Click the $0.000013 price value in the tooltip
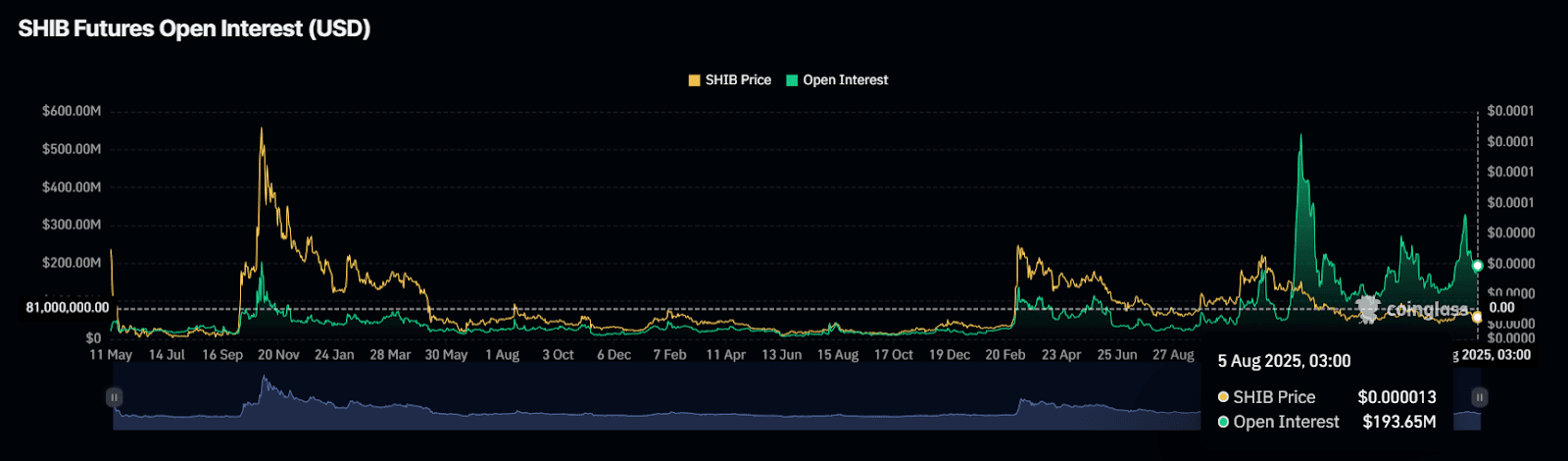The image size is (1568, 461). coord(1396,397)
